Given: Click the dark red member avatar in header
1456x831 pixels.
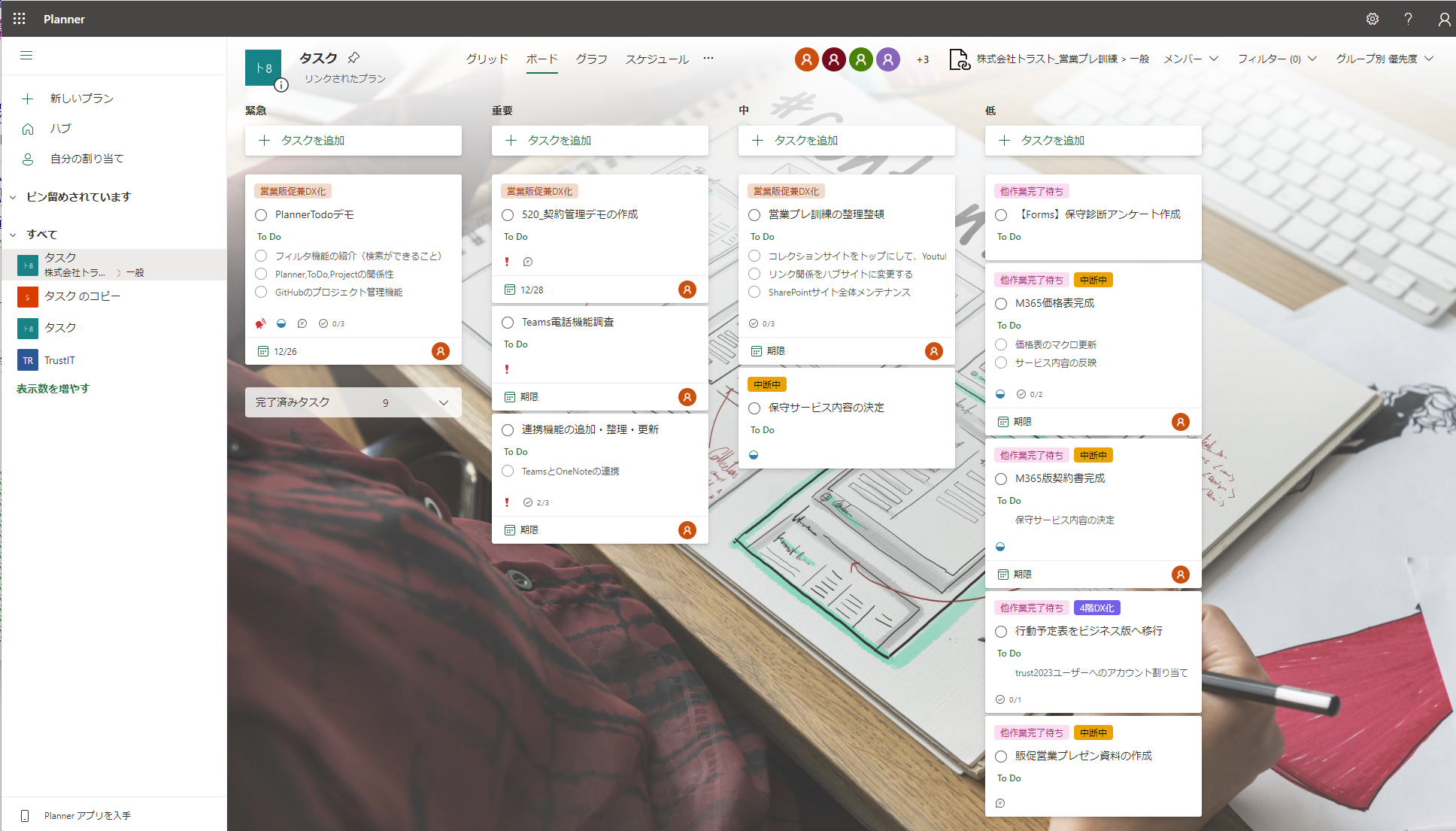Looking at the screenshot, I should coord(833,59).
